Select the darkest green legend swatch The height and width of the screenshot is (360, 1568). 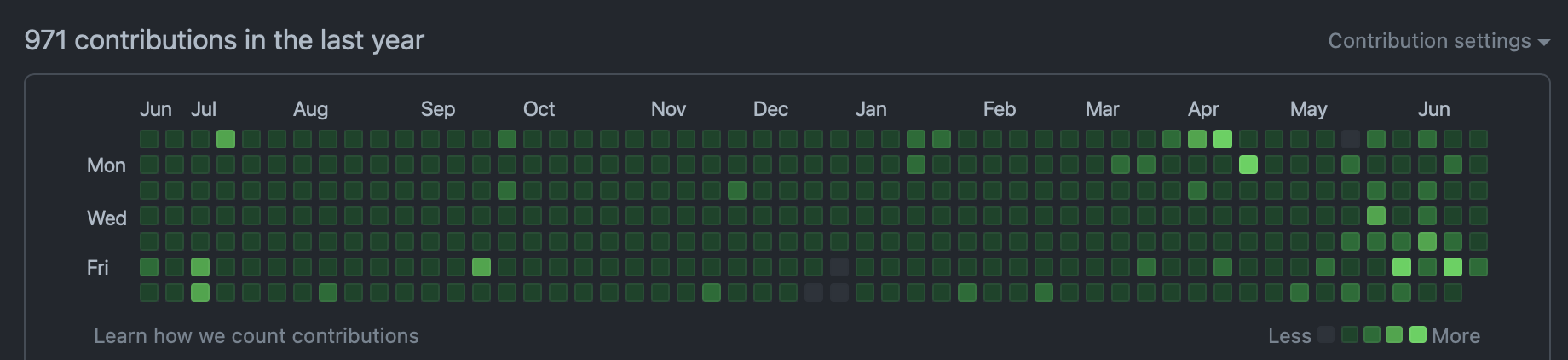coord(1350,334)
